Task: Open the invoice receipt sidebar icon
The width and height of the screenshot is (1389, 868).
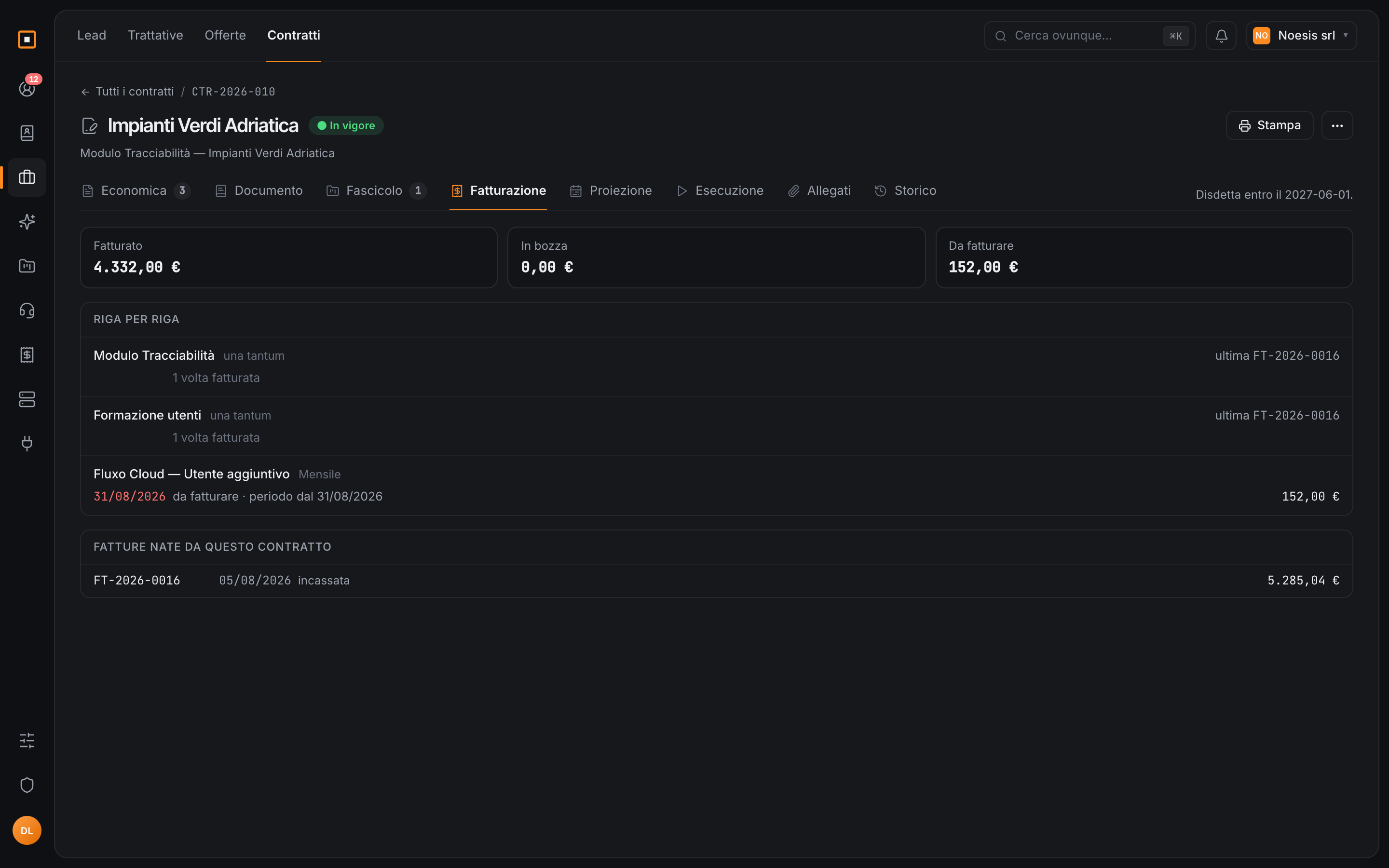Action: pos(27,355)
